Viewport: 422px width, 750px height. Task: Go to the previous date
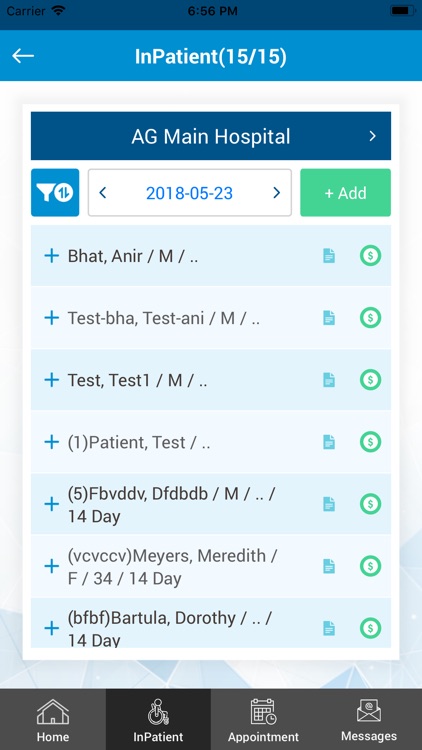102,193
